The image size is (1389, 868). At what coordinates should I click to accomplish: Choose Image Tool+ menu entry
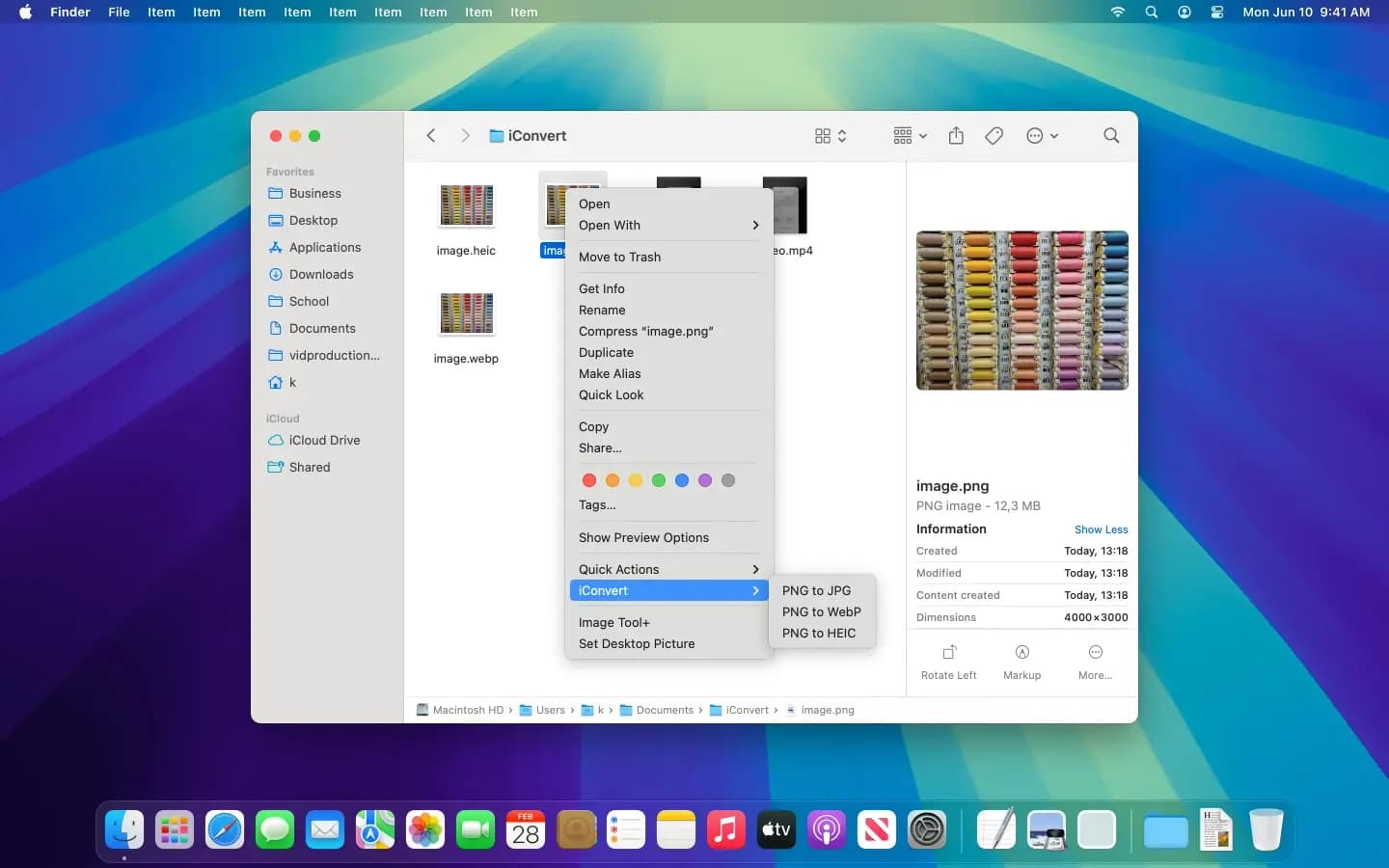(x=668, y=623)
